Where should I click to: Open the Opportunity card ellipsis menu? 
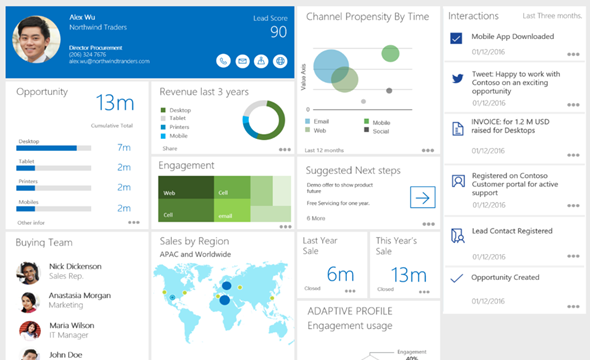(134, 222)
